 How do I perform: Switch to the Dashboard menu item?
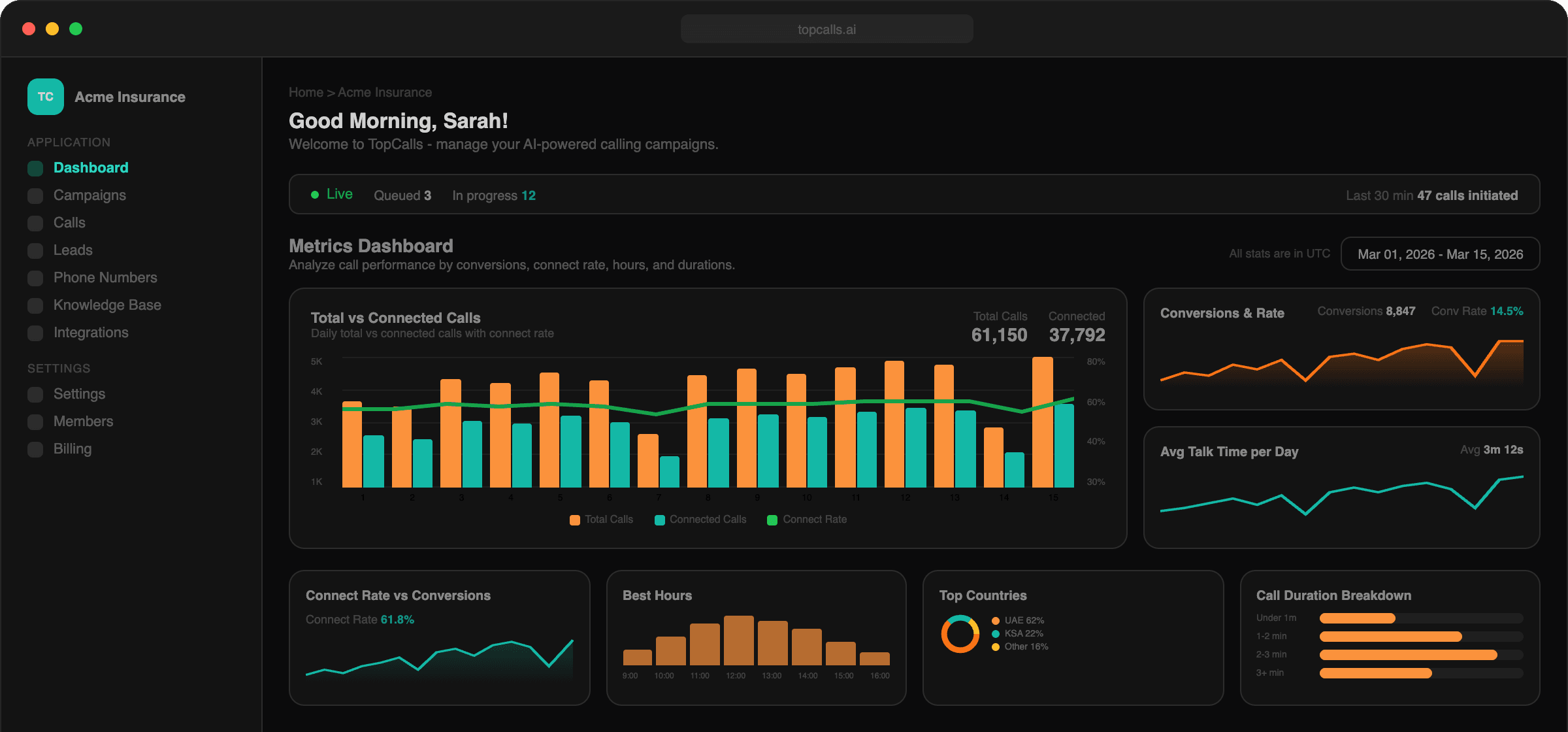[90, 167]
